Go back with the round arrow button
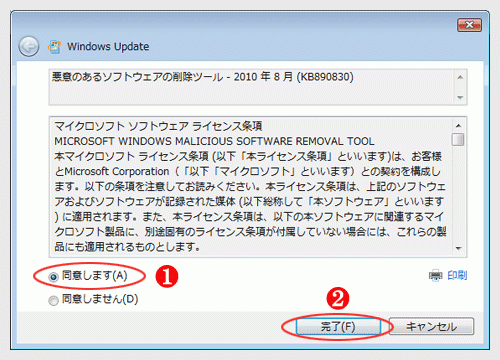This screenshot has height=360, width=500. pos(29,46)
